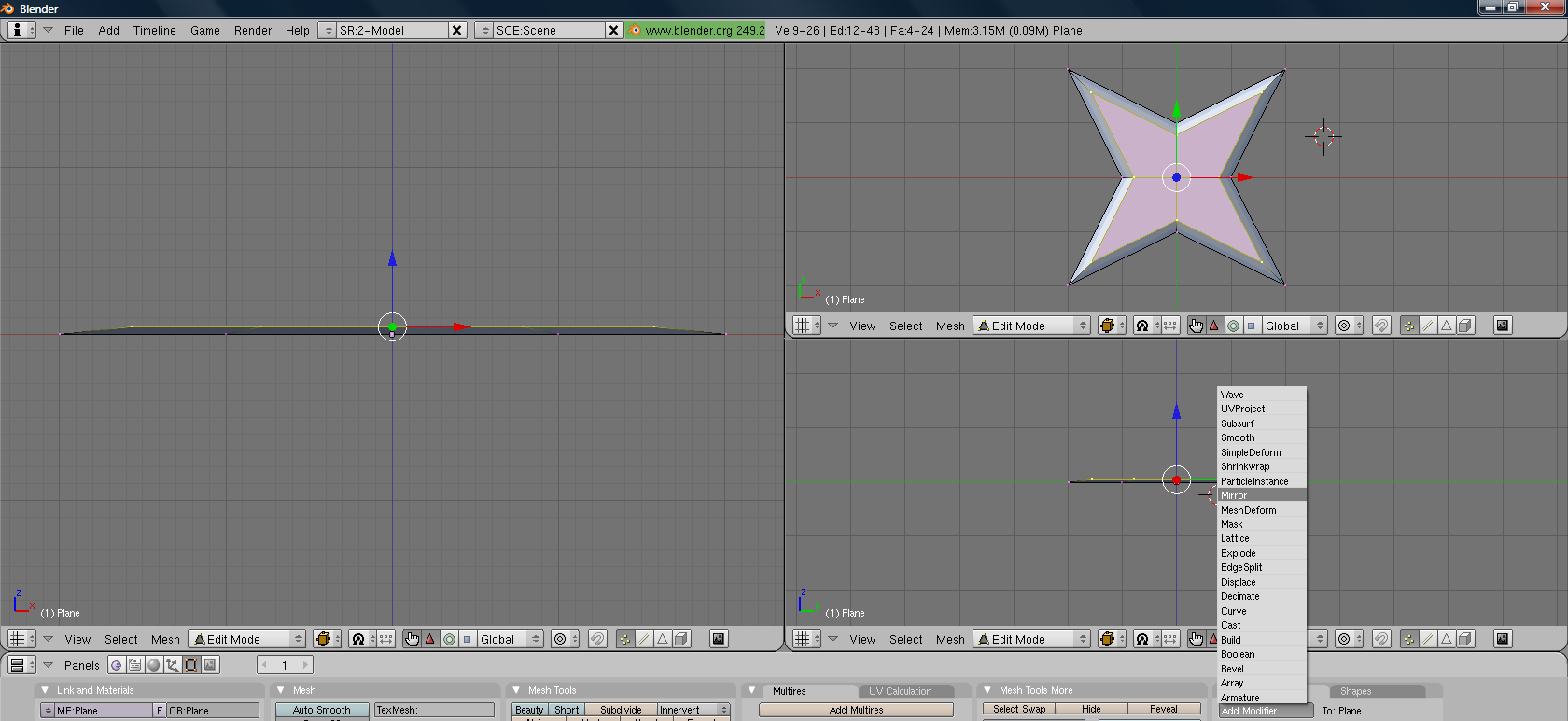Screen dimensions: 1568x721
Task: Click the OB:Plane object name field
Action: tap(213, 711)
